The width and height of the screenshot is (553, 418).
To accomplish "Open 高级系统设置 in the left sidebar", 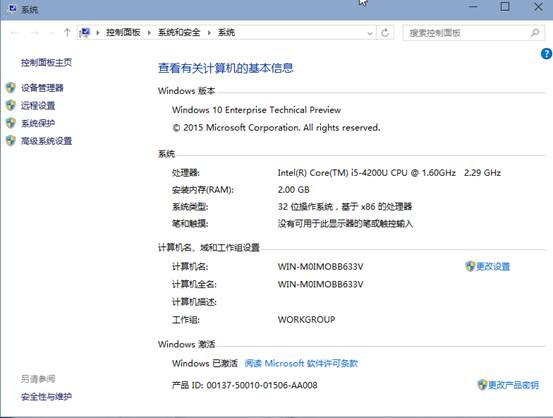I will pos(46,141).
